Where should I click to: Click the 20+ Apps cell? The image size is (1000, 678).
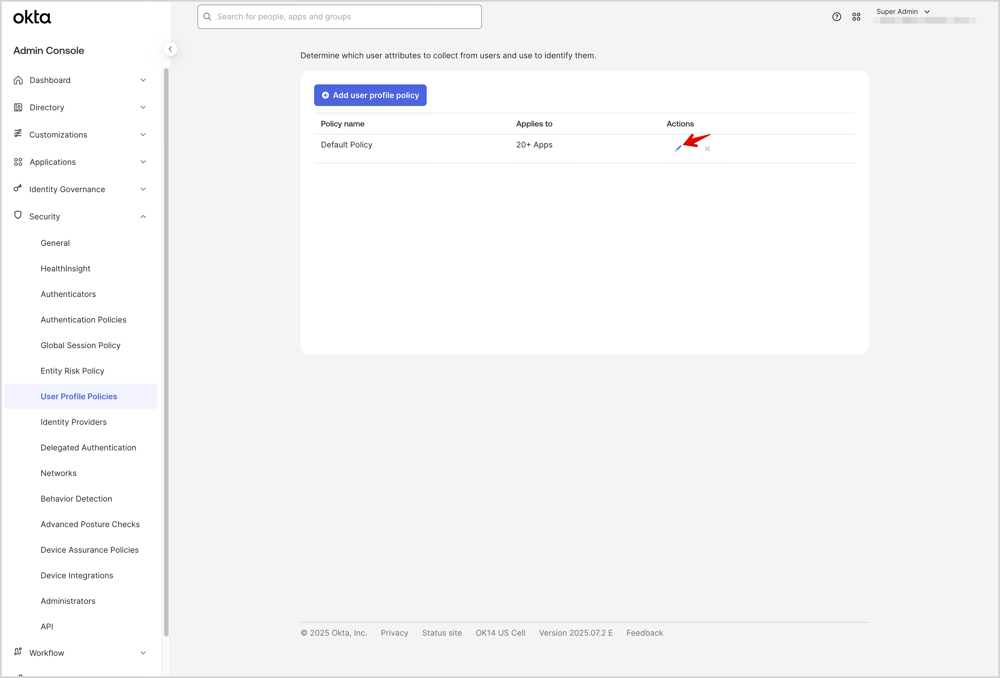(534, 145)
